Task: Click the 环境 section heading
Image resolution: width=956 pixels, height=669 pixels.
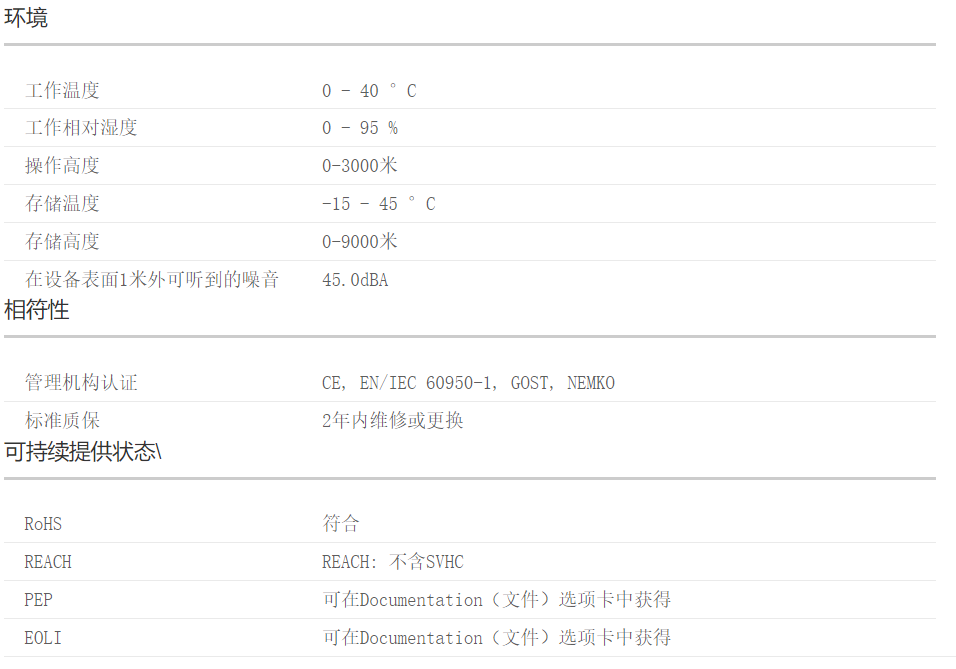Action: [26, 18]
